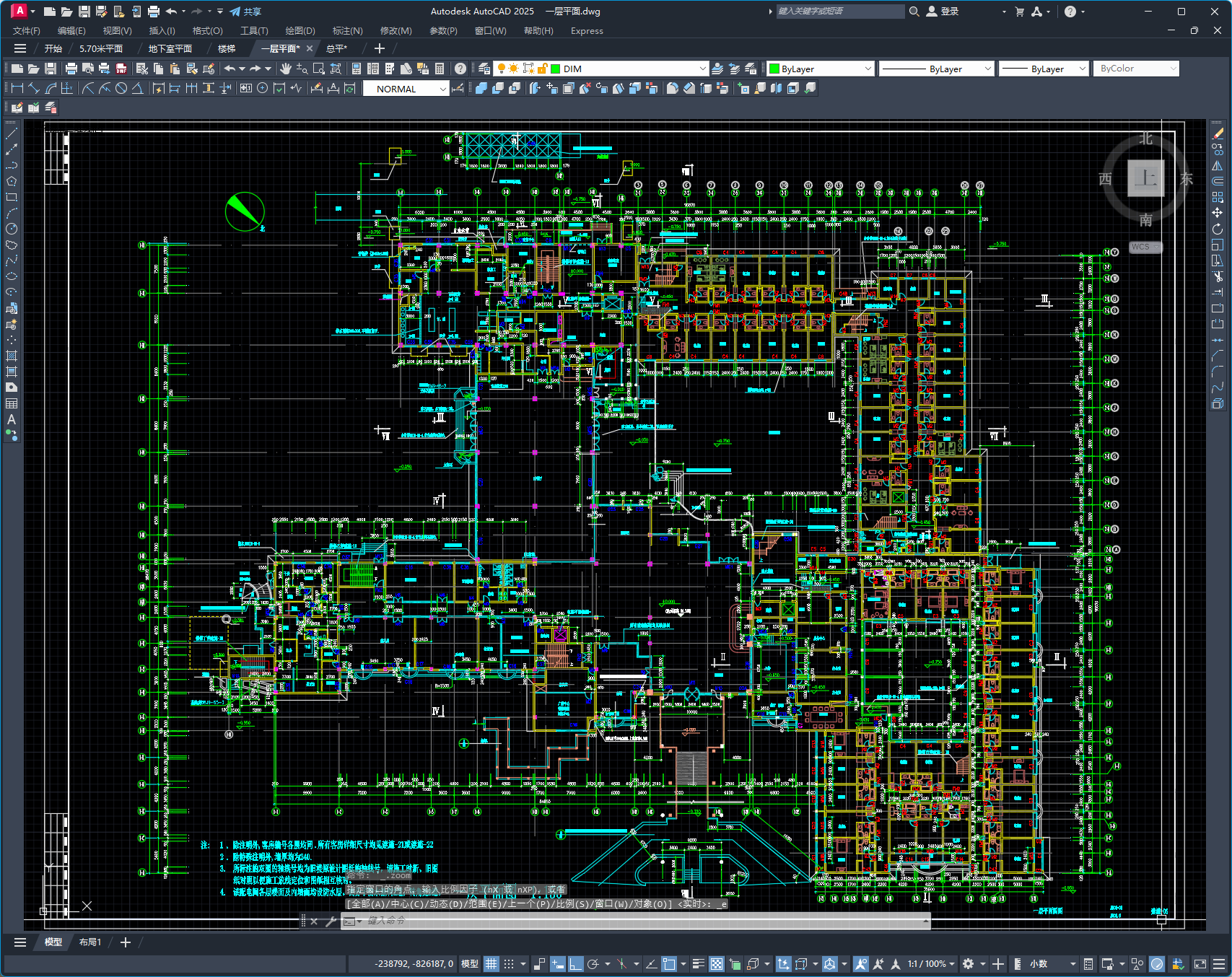Click the Save icon in quick access toolbar

tap(84, 12)
